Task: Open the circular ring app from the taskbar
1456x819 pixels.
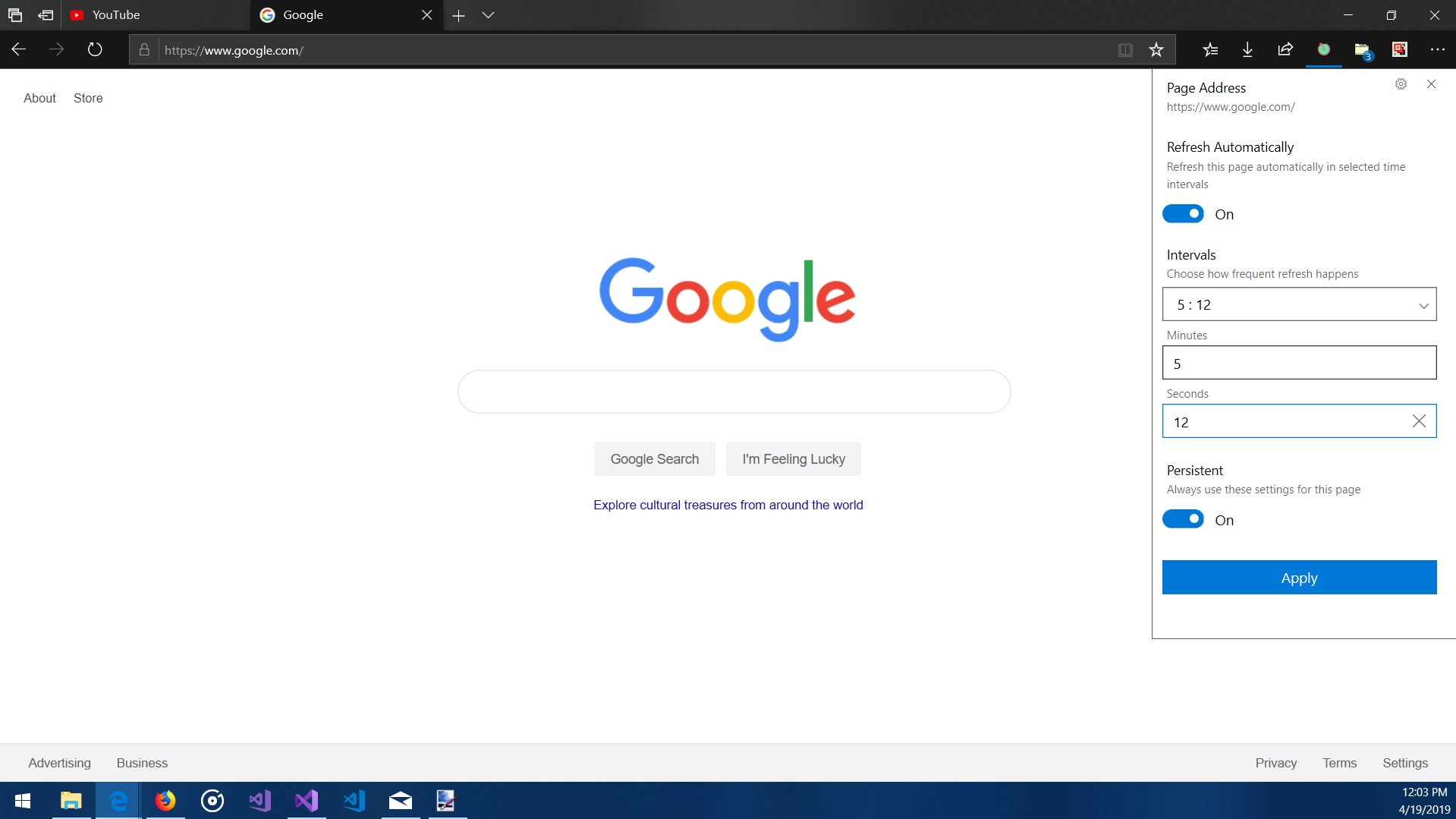Action: click(212, 801)
